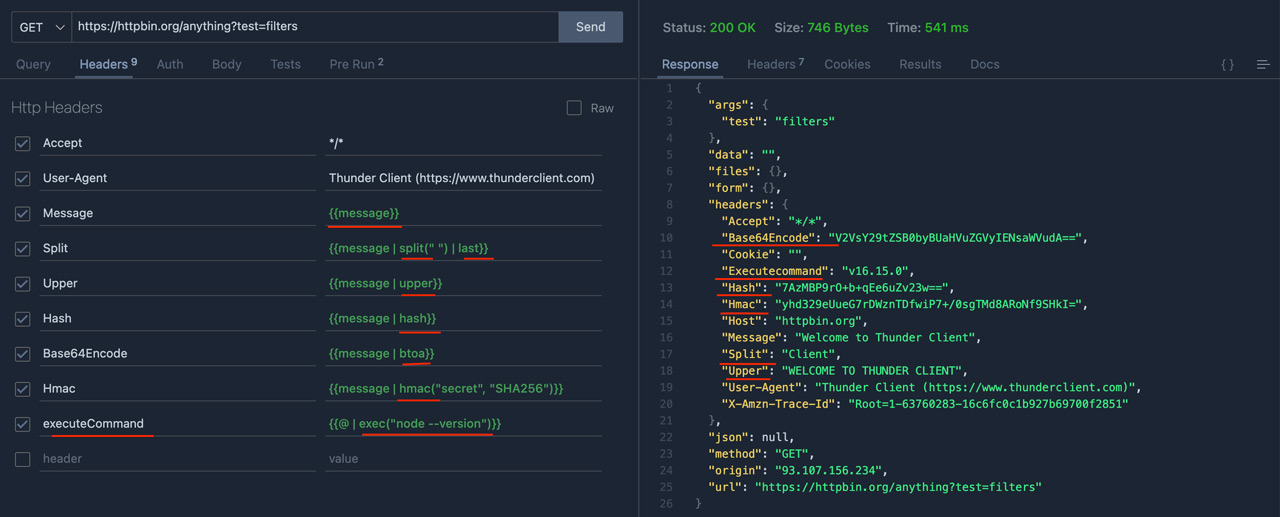Select the request Headers tab

click(x=108, y=64)
